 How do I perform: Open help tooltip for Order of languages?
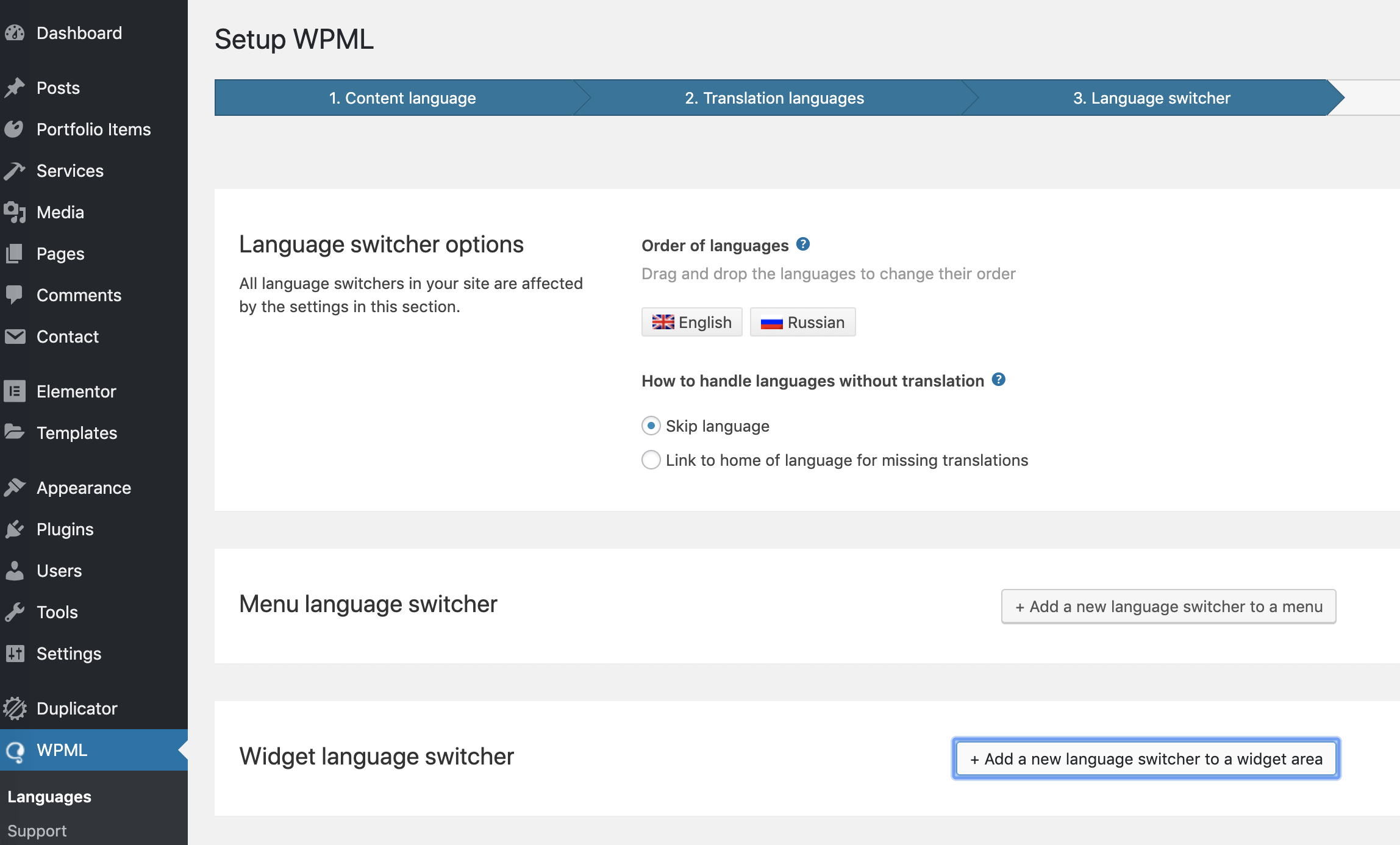[803, 244]
